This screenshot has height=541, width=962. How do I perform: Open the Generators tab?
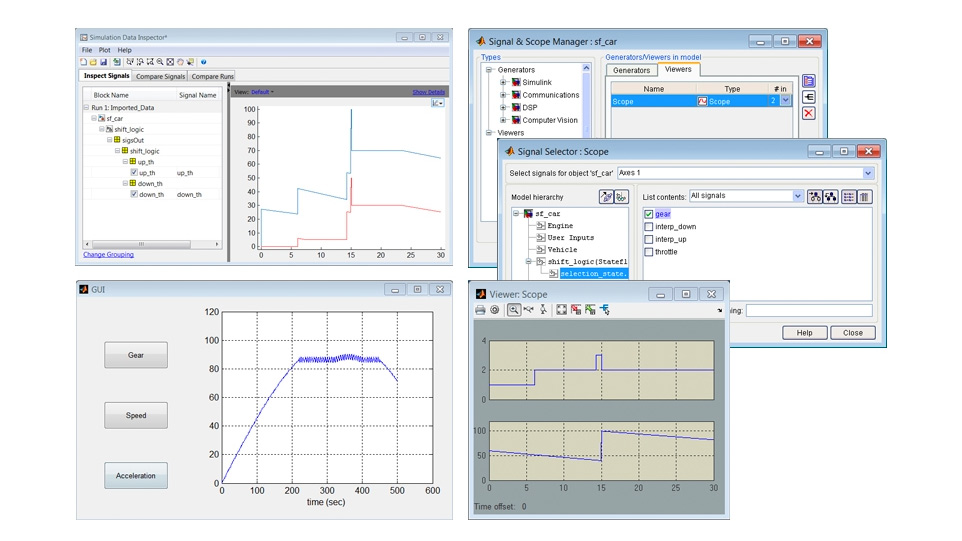[631, 70]
